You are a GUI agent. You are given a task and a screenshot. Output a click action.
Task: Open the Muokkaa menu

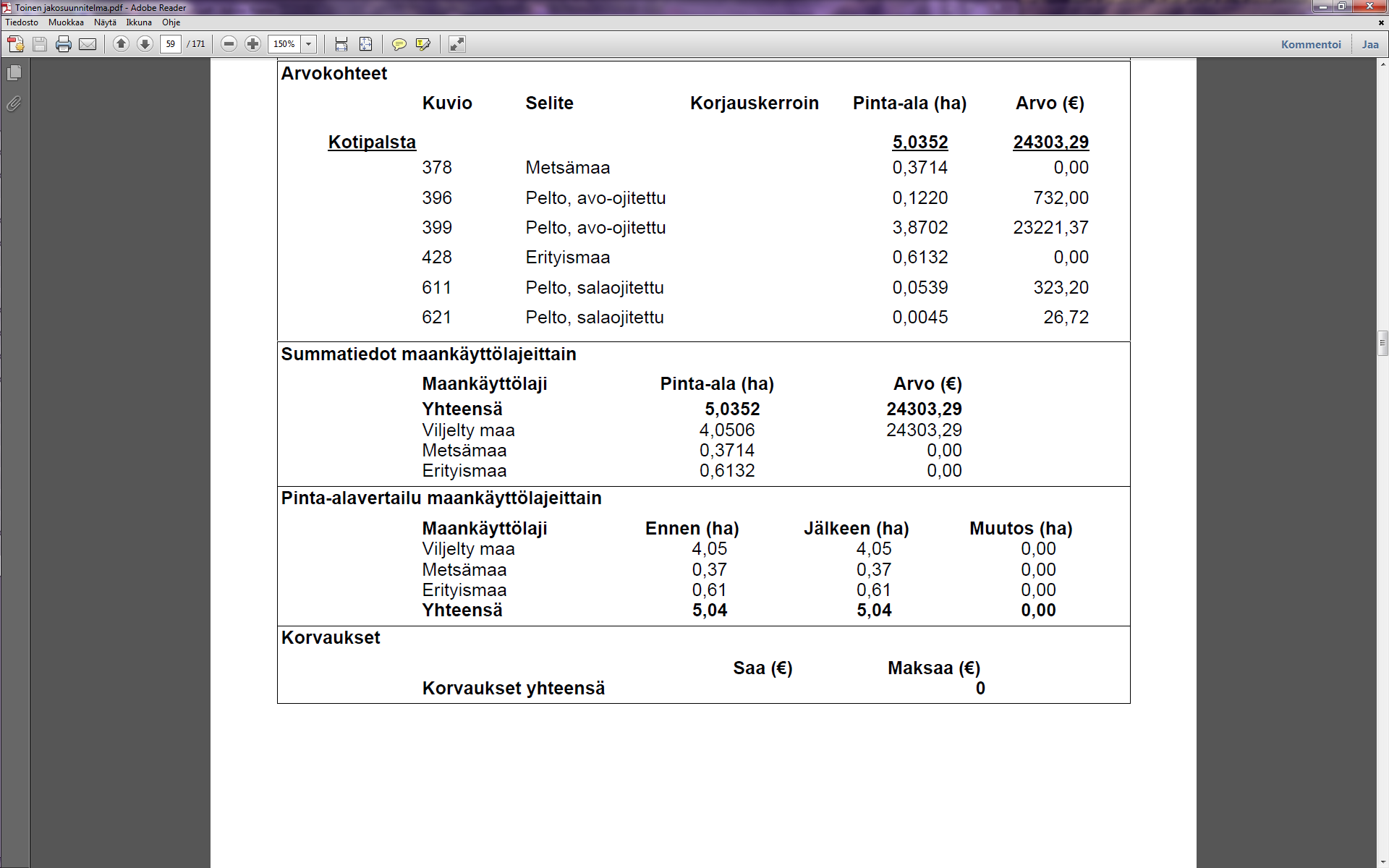click(x=66, y=22)
